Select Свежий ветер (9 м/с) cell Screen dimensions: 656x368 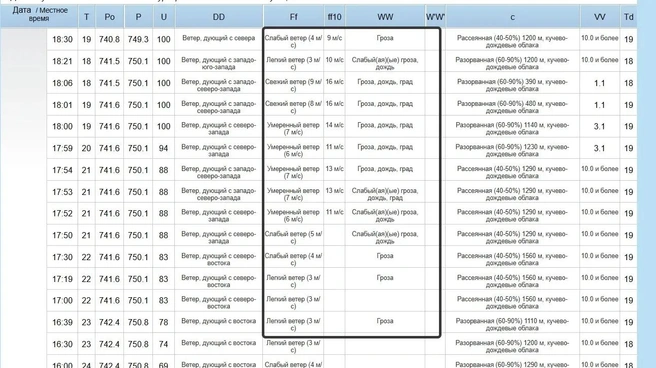(293, 85)
